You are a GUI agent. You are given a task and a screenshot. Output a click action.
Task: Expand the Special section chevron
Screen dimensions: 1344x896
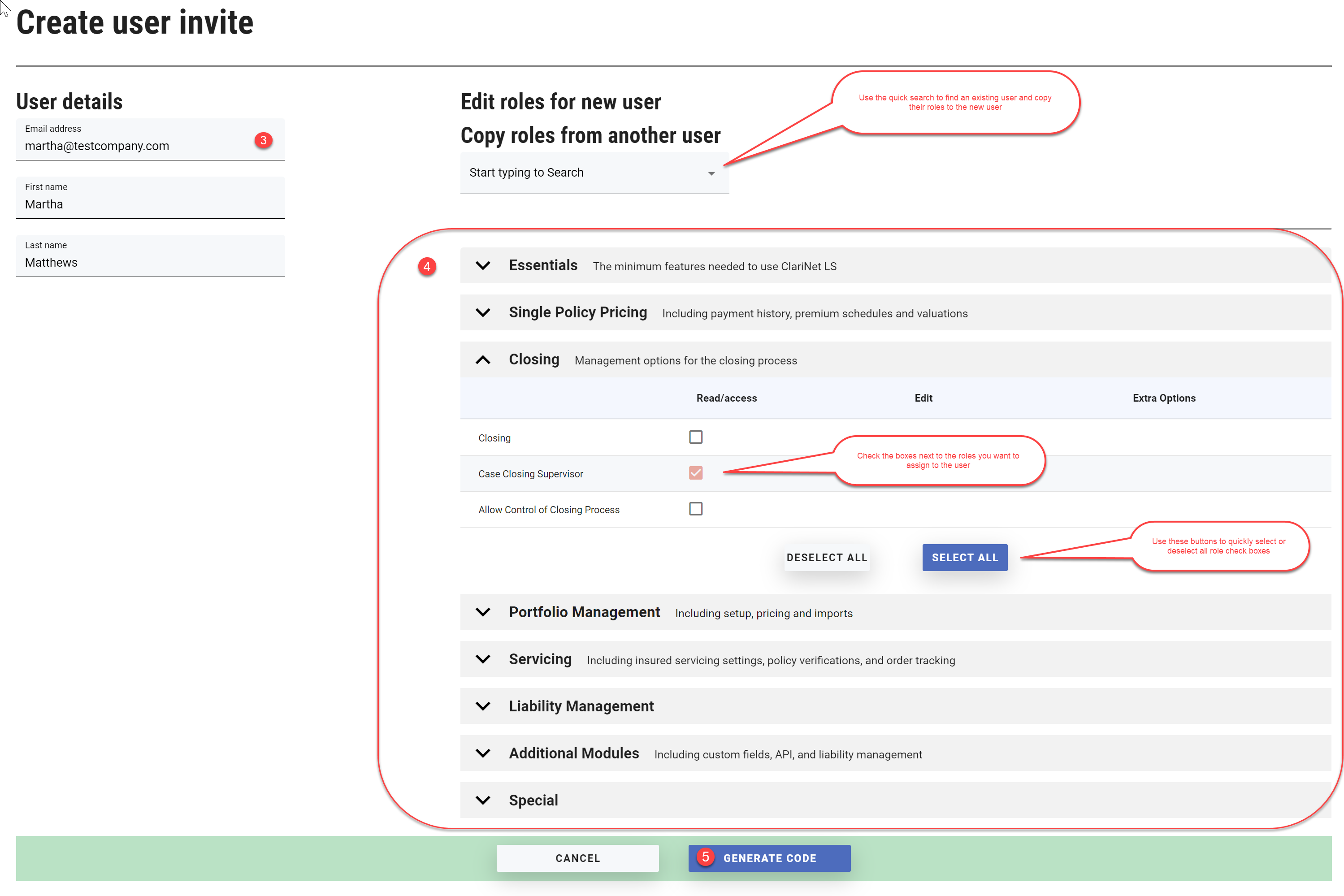tap(483, 800)
